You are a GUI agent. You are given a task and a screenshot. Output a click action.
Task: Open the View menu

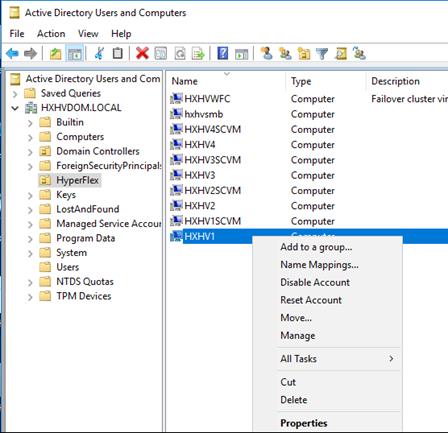(88, 34)
